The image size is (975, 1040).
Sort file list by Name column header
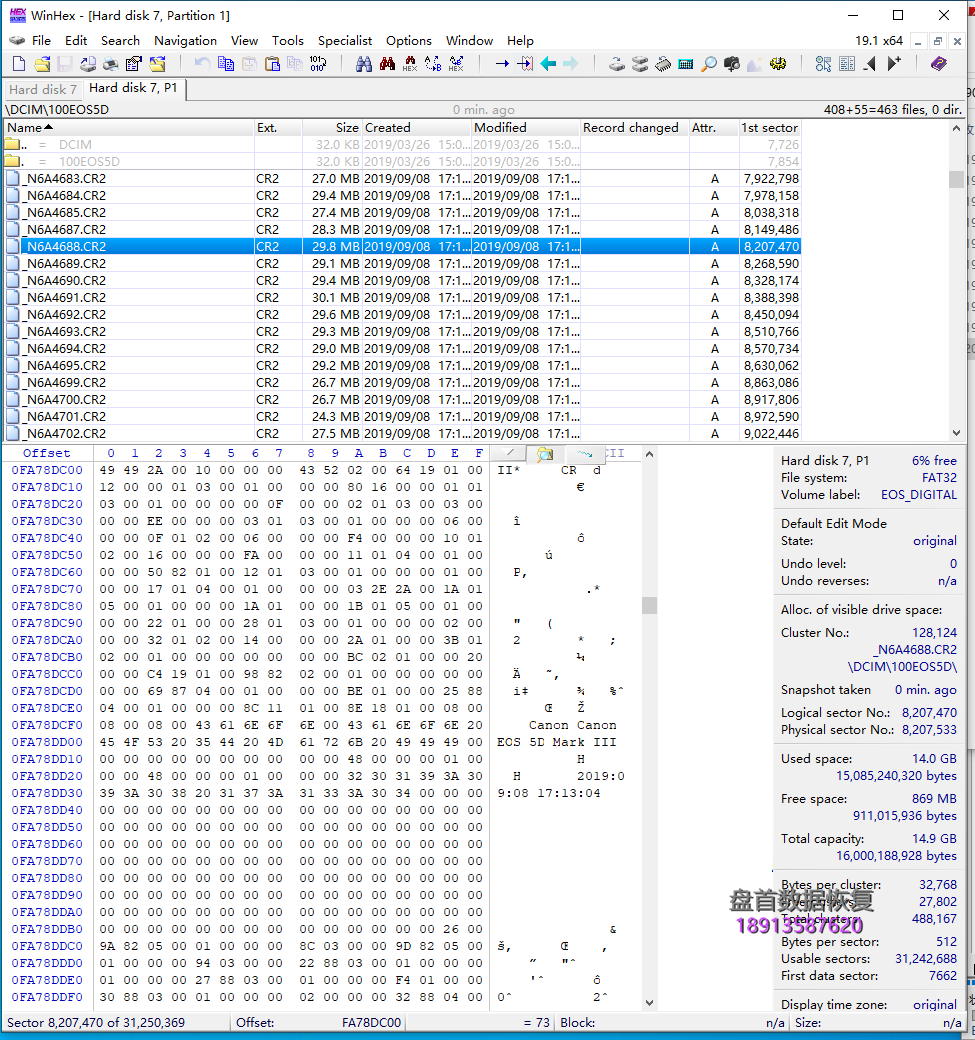point(129,127)
